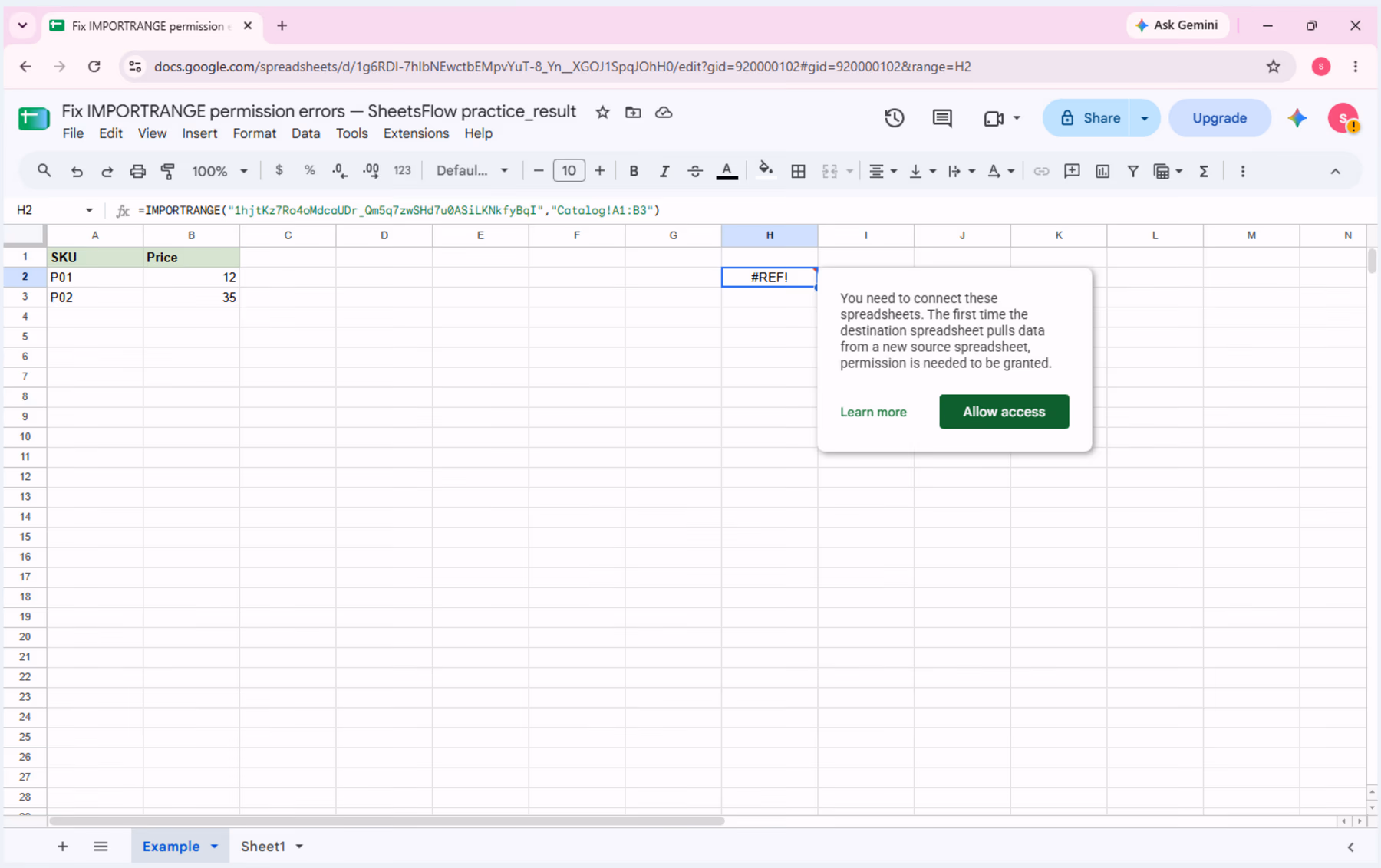Open version history clock icon

[x=894, y=118]
